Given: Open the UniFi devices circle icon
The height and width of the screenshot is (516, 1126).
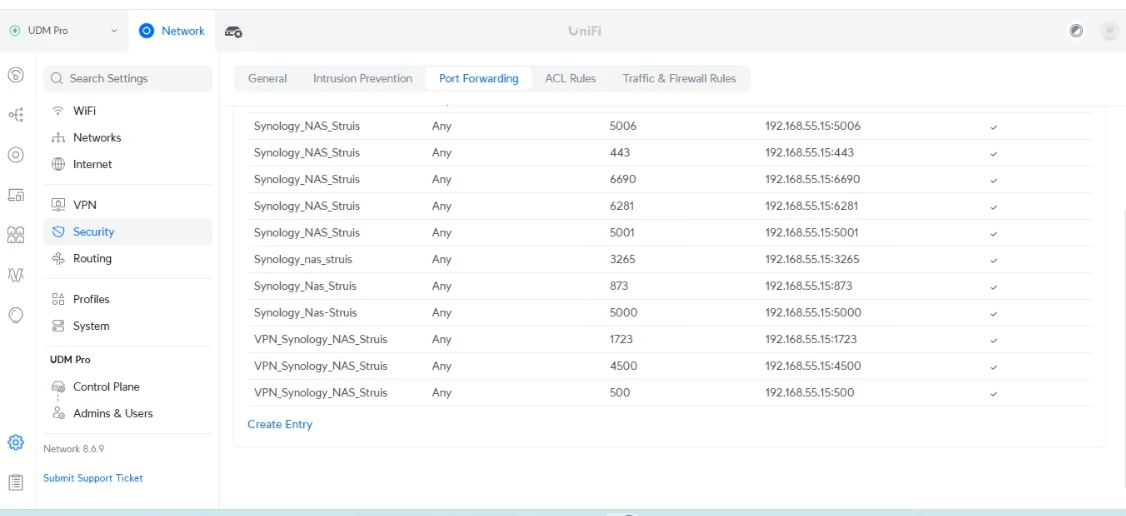Looking at the screenshot, I should tap(16, 155).
